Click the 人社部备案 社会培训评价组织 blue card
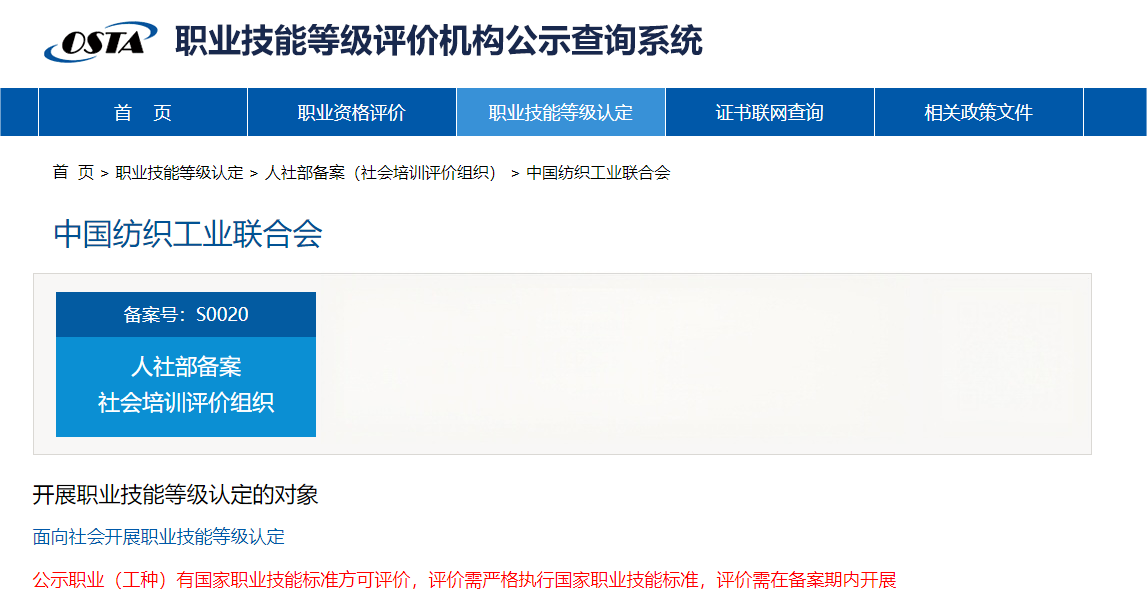The image size is (1147, 615). (186, 386)
